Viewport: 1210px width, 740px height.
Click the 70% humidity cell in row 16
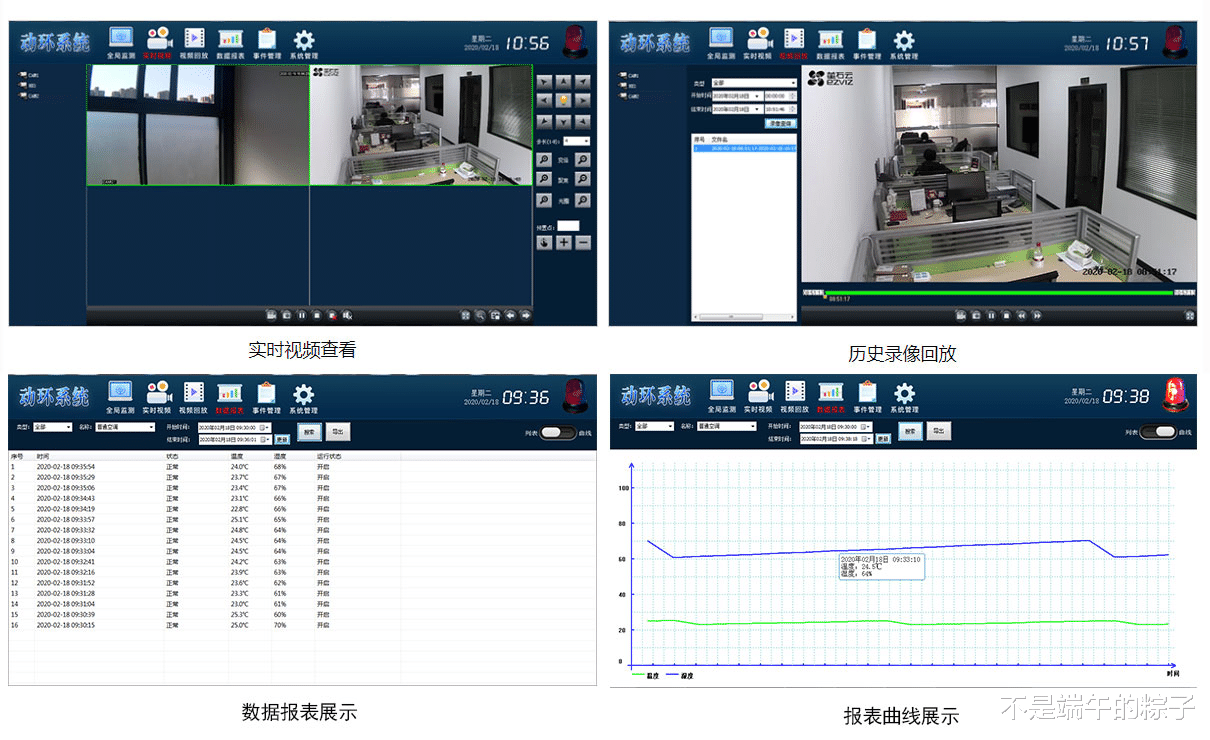[280, 625]
